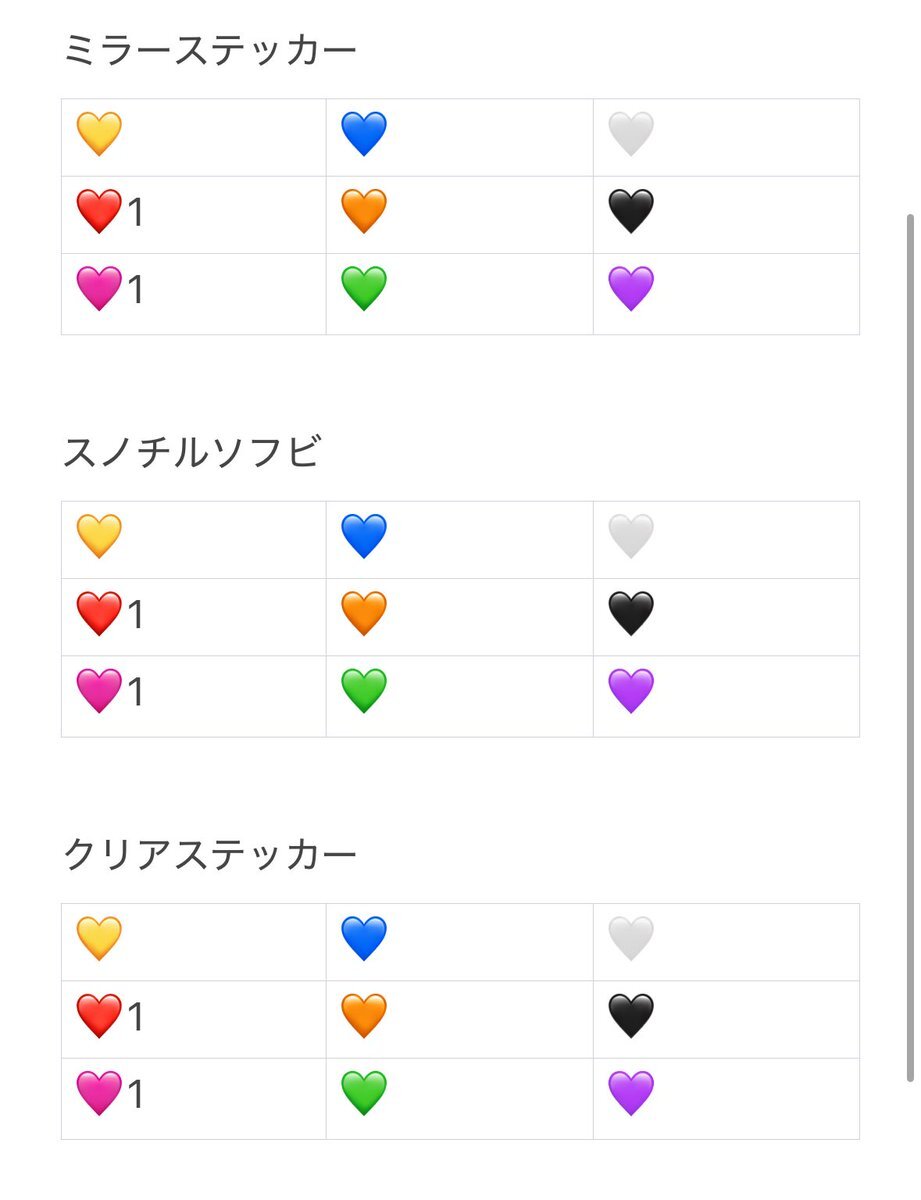This screenshot has width=921, height=1200.
Task: Click black heart in クリアステッカー table
Action: [631, 1017]
